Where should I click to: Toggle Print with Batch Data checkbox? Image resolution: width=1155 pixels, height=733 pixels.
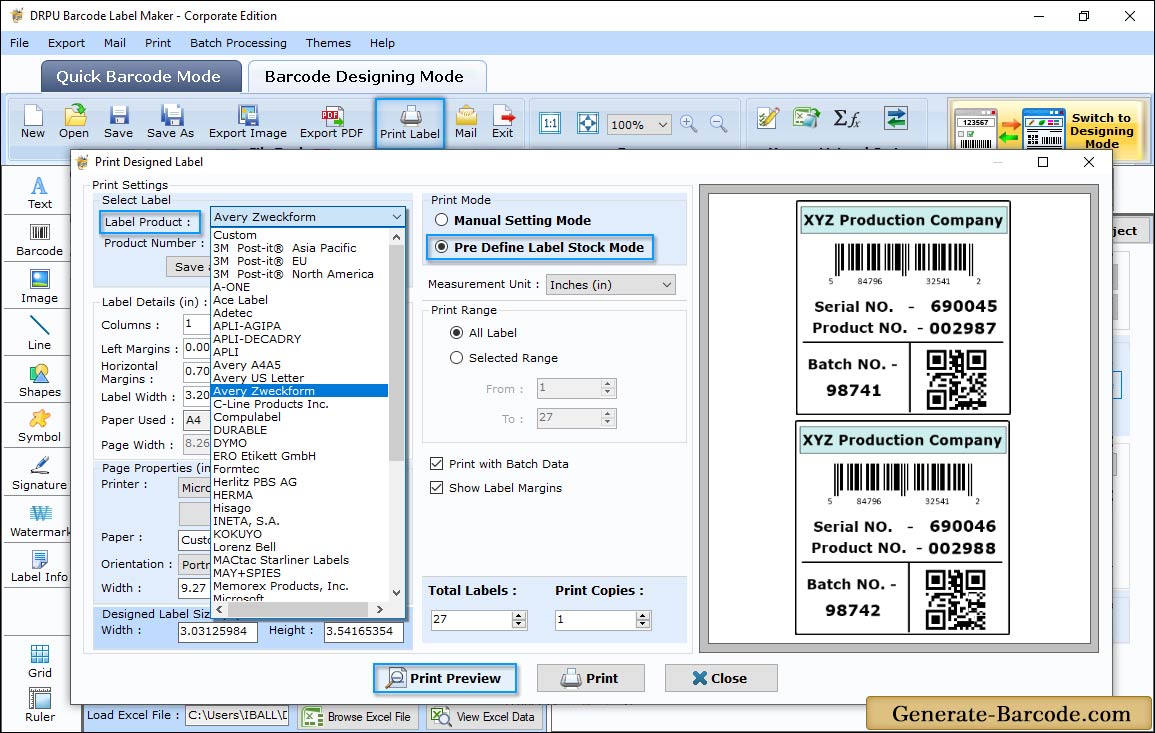437,463
